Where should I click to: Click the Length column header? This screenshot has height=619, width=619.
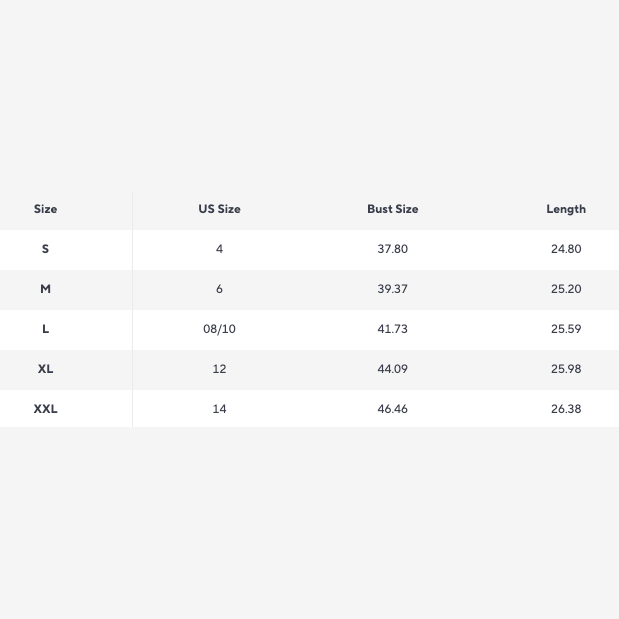[565, 209]
